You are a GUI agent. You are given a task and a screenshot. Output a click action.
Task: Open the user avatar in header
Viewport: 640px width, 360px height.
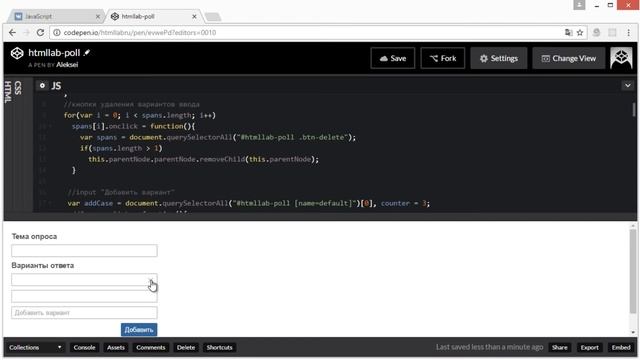(x=621, y=58)
